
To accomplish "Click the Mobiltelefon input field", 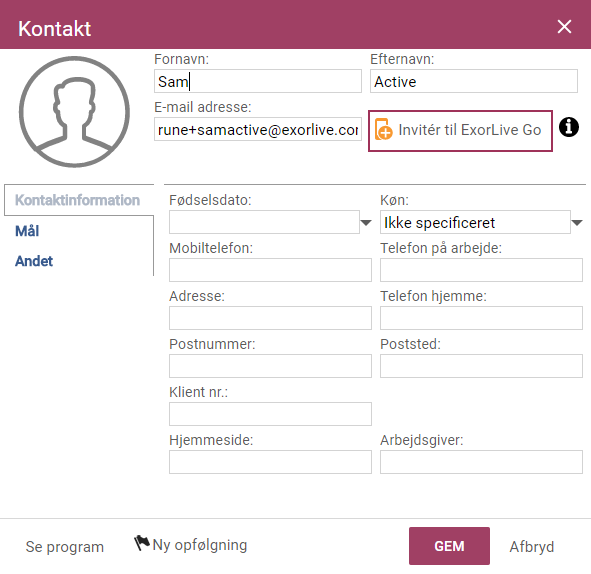I will coord(270,270).
